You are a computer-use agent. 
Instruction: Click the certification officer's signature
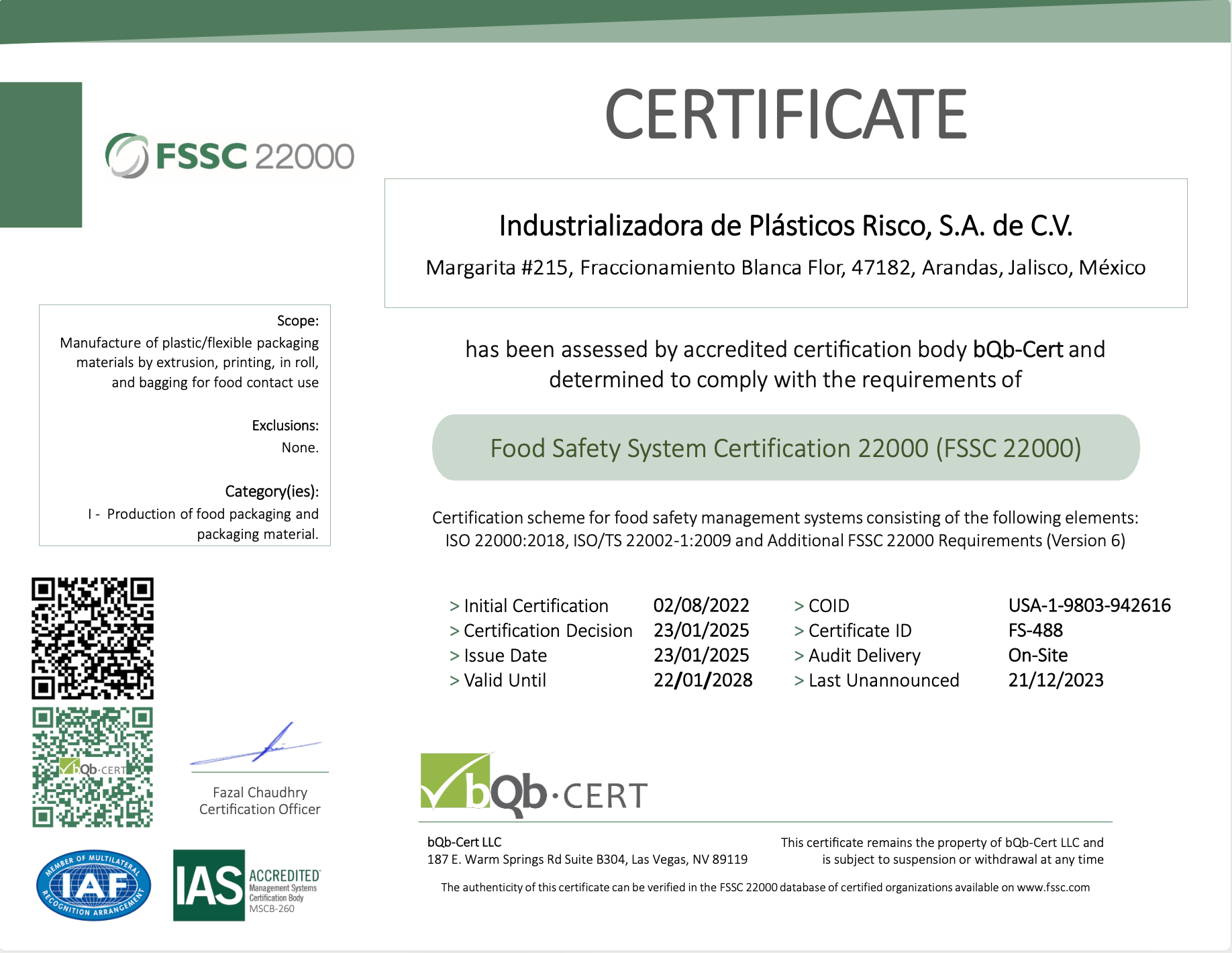pyautogui.click(x=256, y=744)
